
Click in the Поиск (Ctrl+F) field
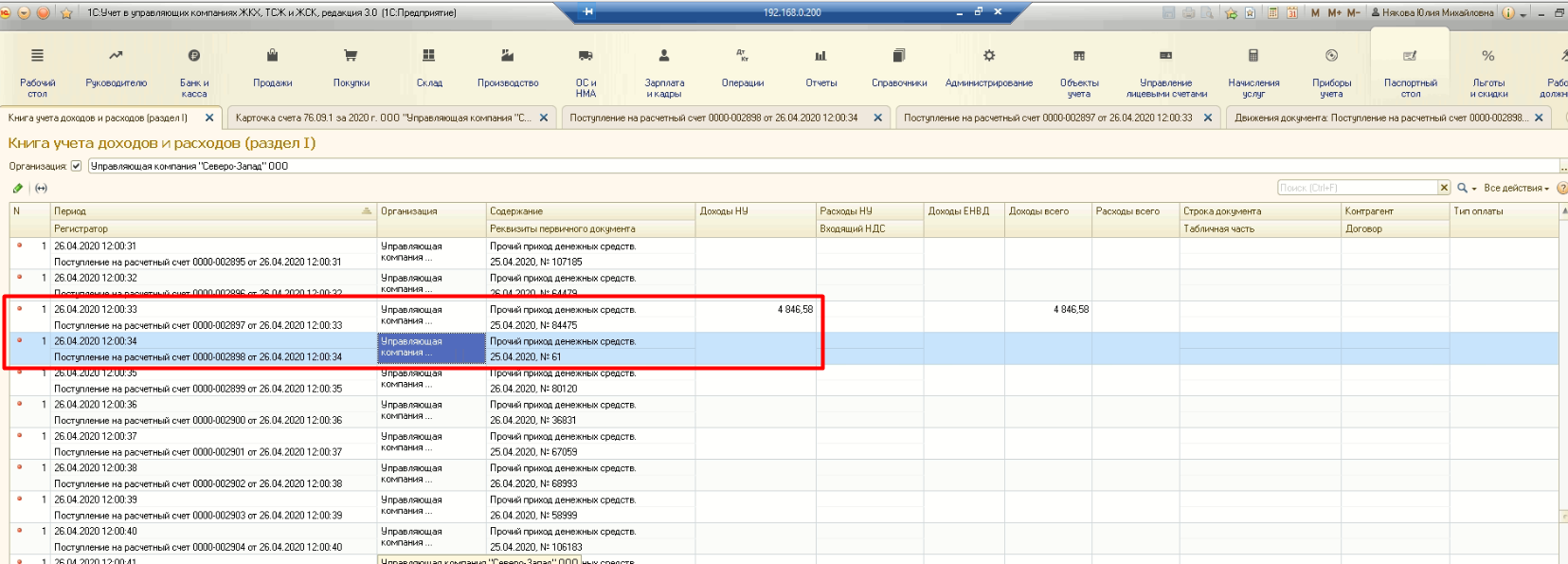click(1357, 188)
